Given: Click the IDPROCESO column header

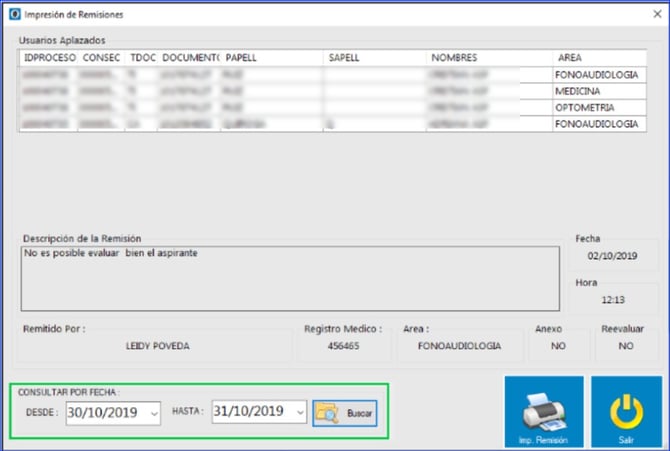Looking at the screenshot, I should 49,58.
